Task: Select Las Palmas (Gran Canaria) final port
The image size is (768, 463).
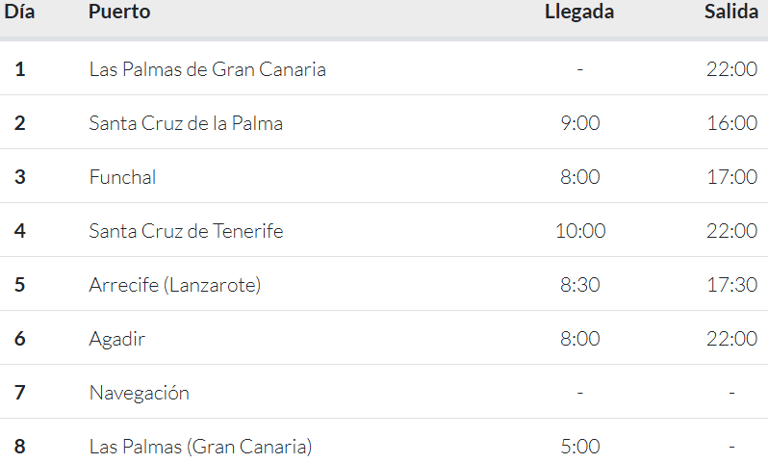Action: point(200,446)
